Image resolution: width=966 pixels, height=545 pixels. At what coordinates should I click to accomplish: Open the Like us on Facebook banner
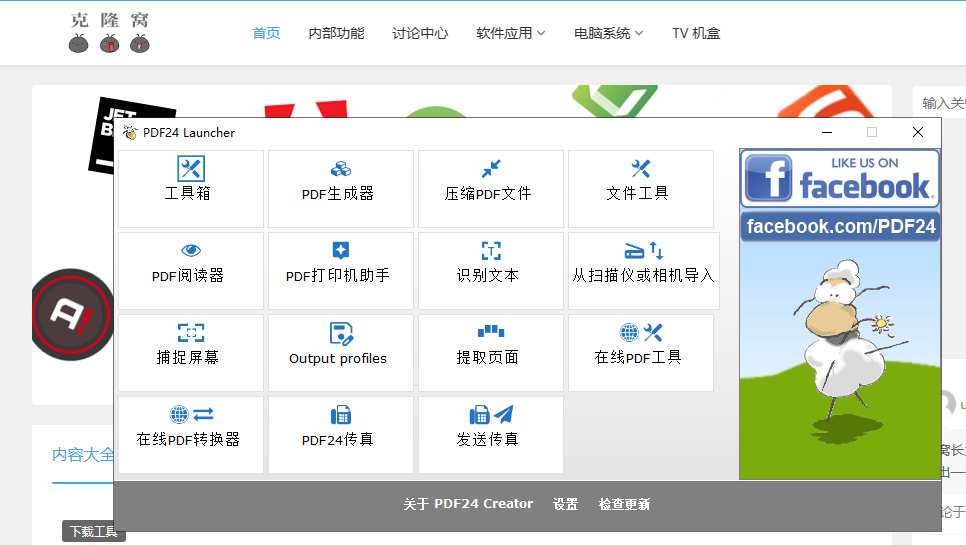[x=840, y=179]
